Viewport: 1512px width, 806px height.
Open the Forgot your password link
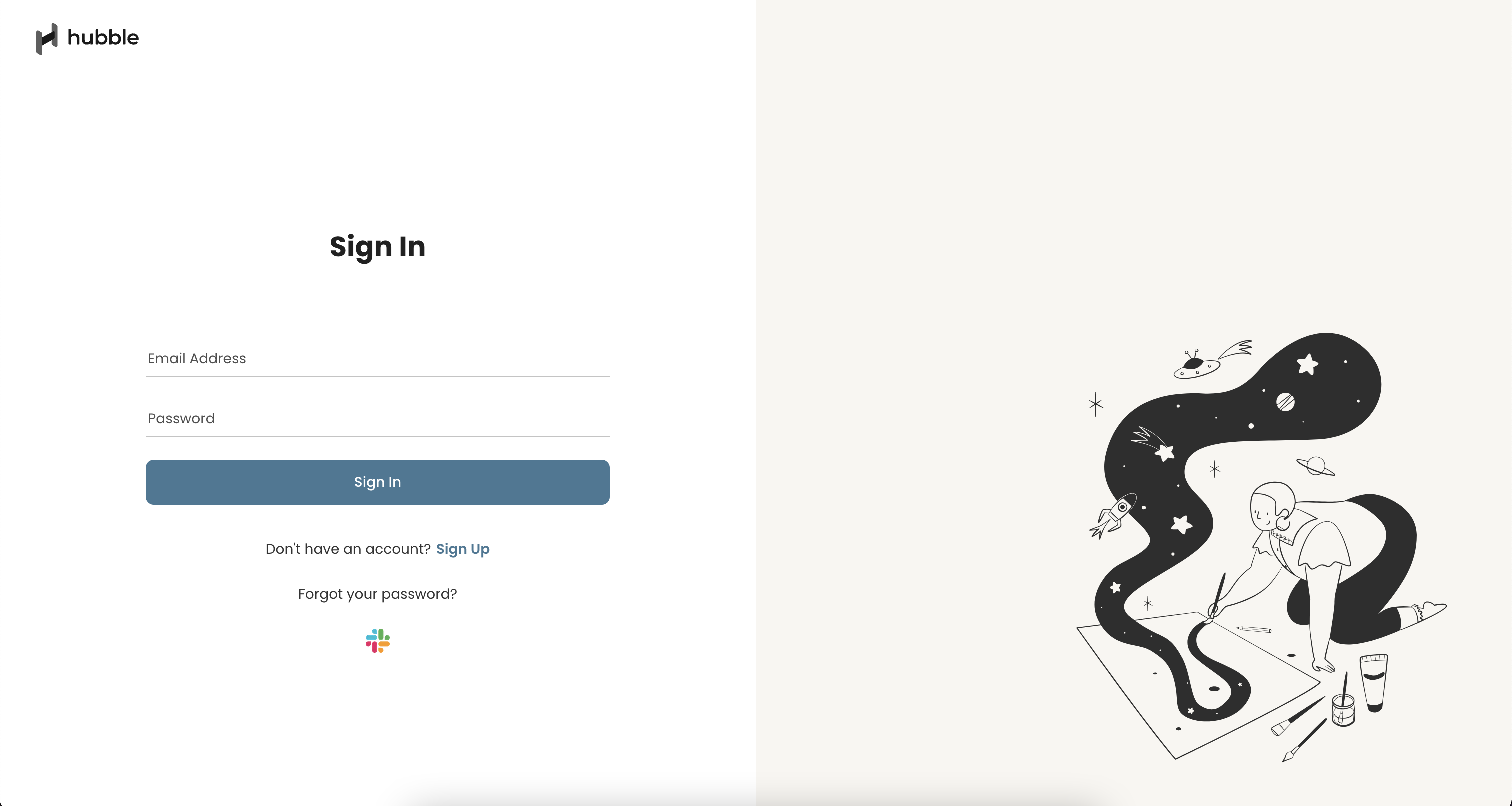[x=378, y=594]
